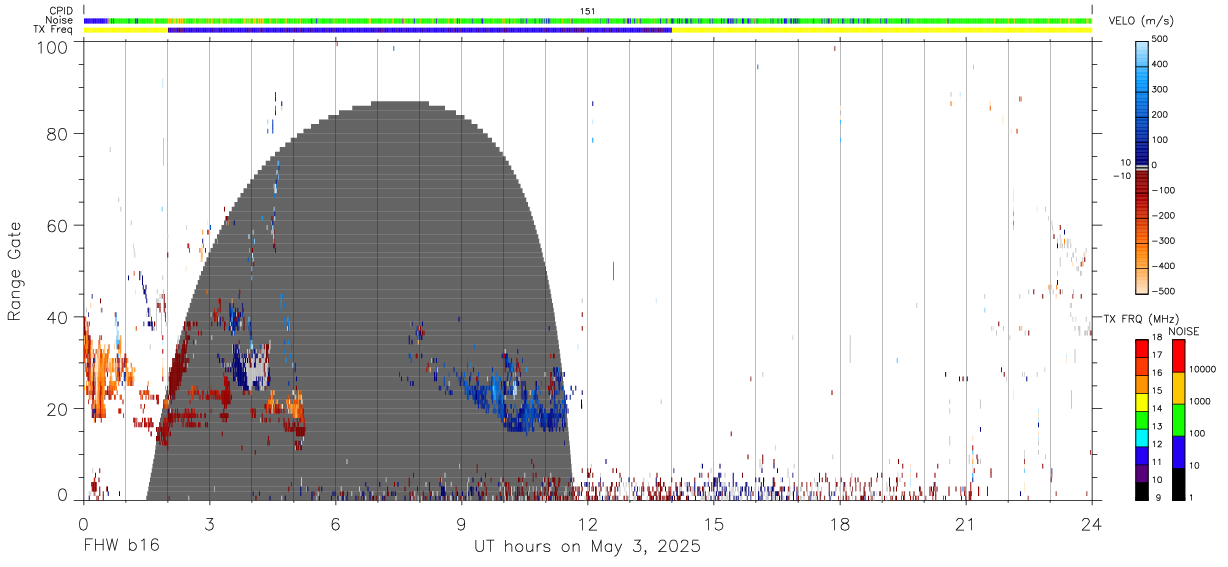Click the CPID value '151'
The image size is (1228, 567).
tap(588, 11)
